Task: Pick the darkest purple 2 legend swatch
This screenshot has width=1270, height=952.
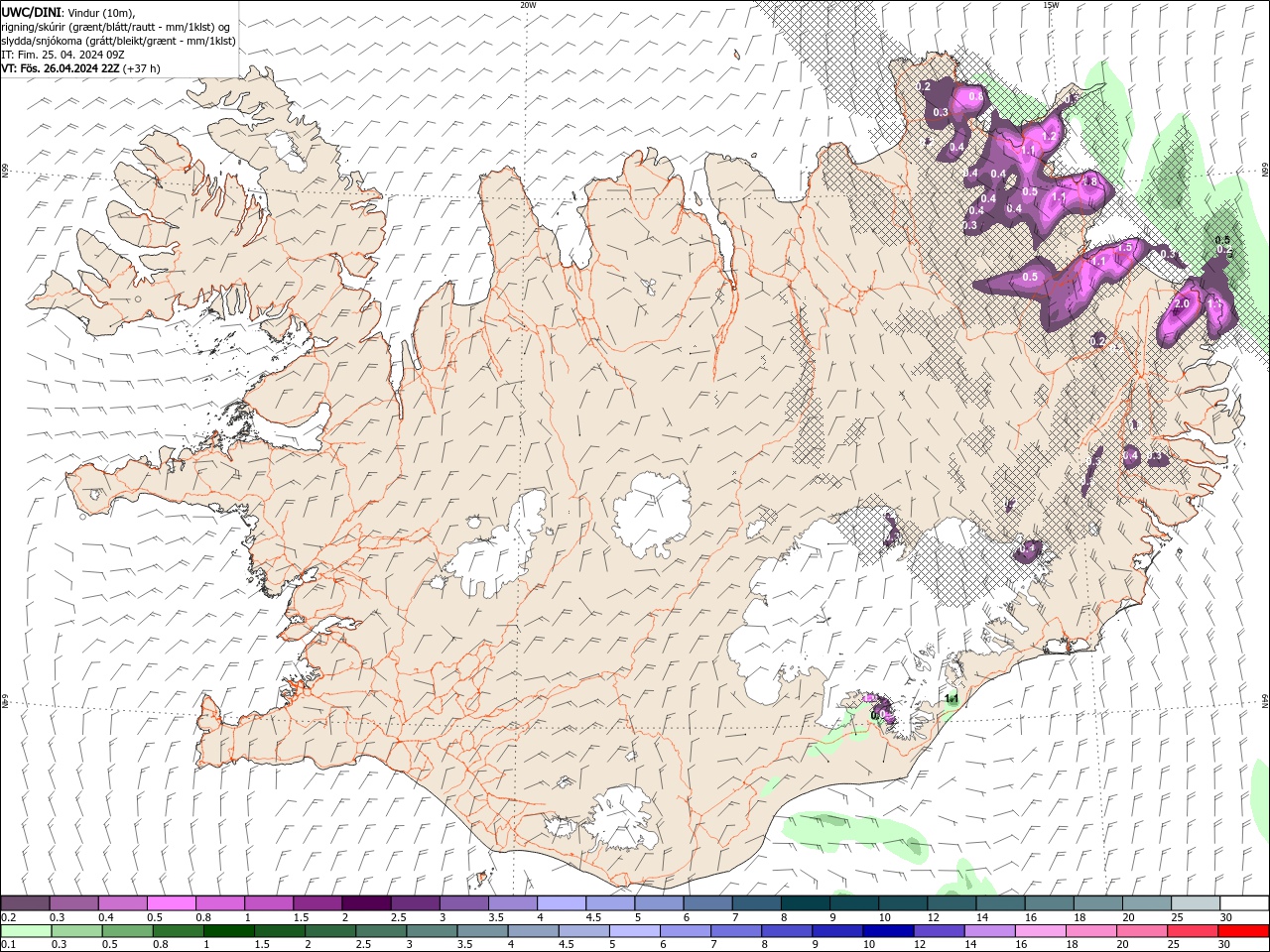Action: click(366, 903)
